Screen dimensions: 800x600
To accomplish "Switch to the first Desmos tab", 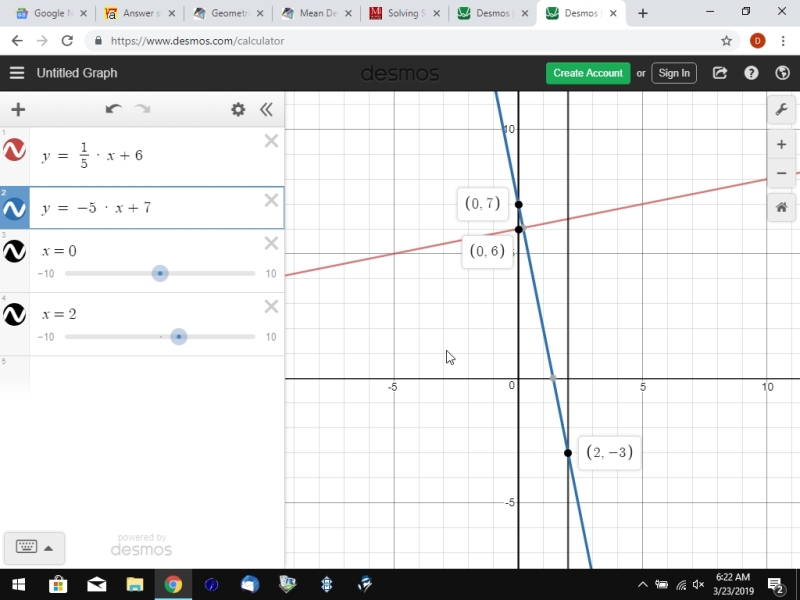I will pos(491,13).
